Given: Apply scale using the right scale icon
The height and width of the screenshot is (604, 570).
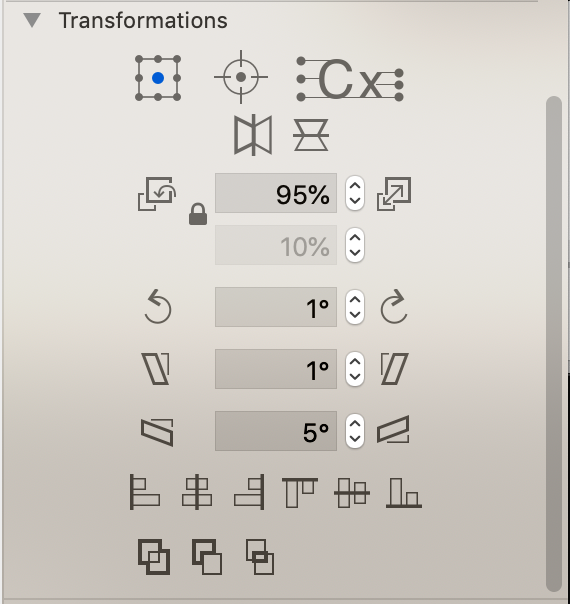Looking at the screenshot, I should 394,194.
